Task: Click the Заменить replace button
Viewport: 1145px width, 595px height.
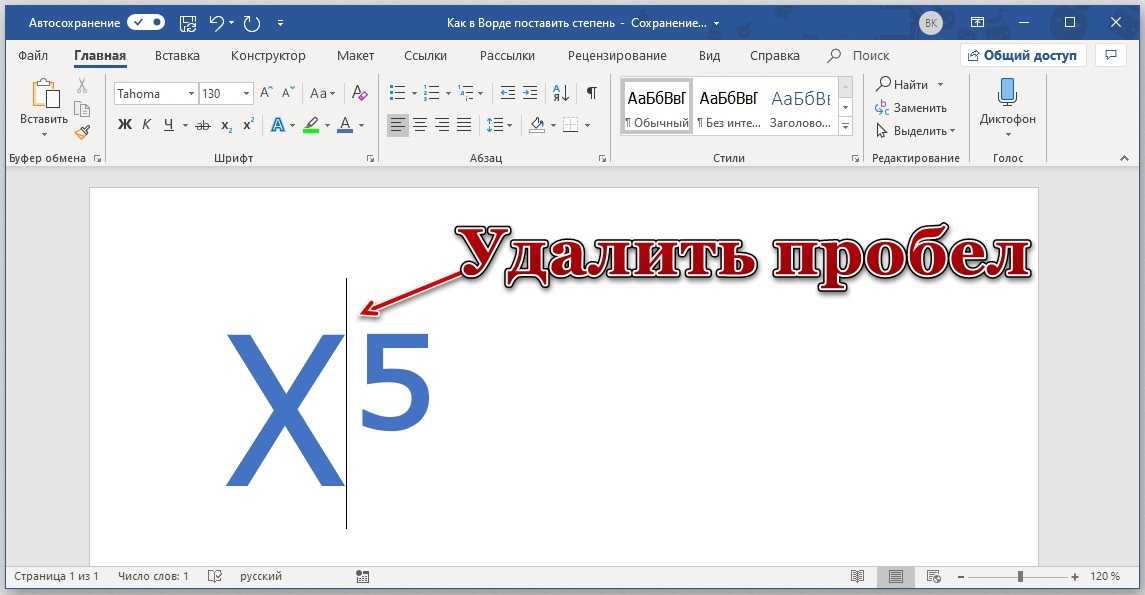Action: pos(911,108)
